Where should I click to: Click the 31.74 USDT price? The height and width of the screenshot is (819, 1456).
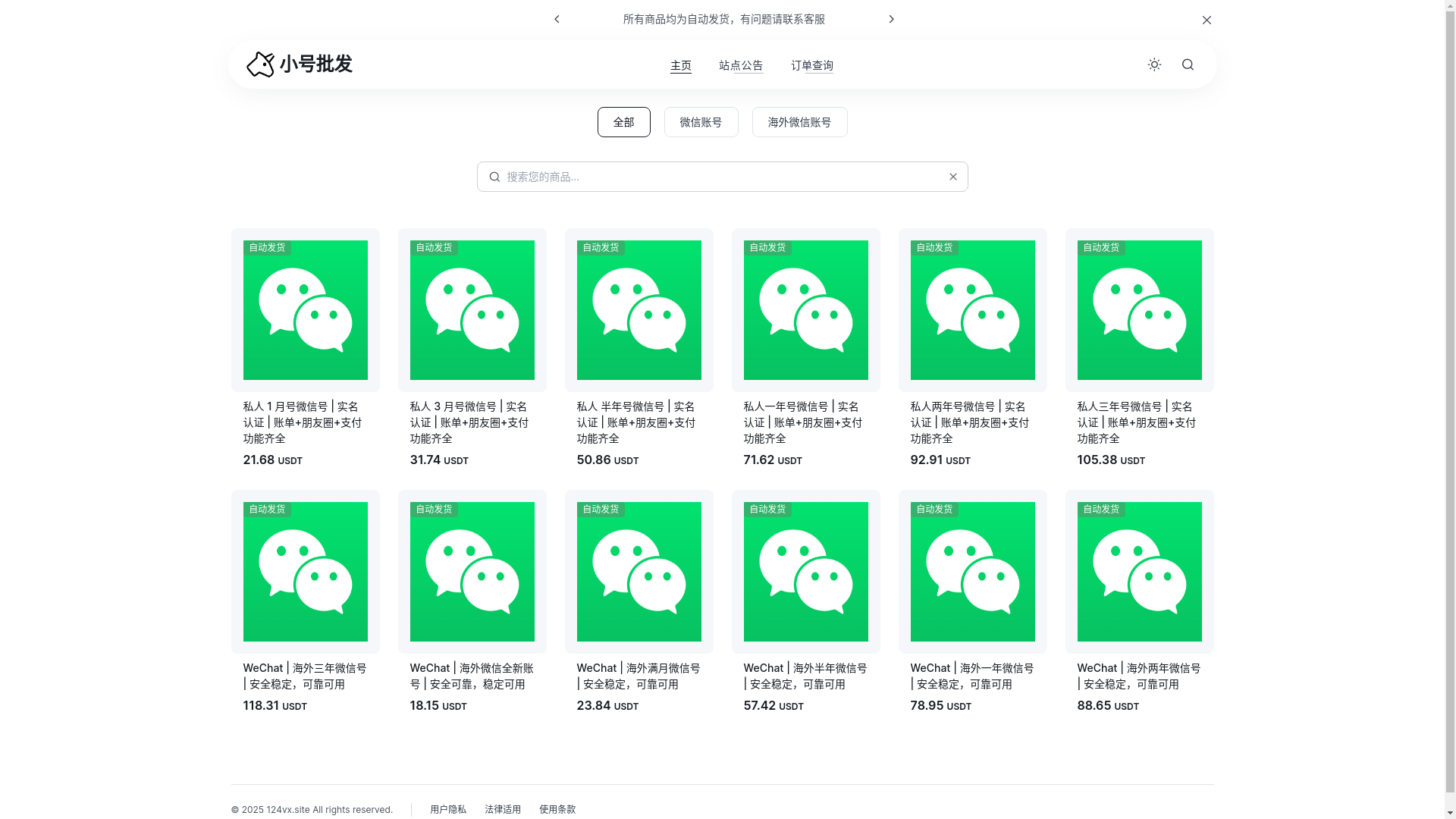click(x=439, y=460)
